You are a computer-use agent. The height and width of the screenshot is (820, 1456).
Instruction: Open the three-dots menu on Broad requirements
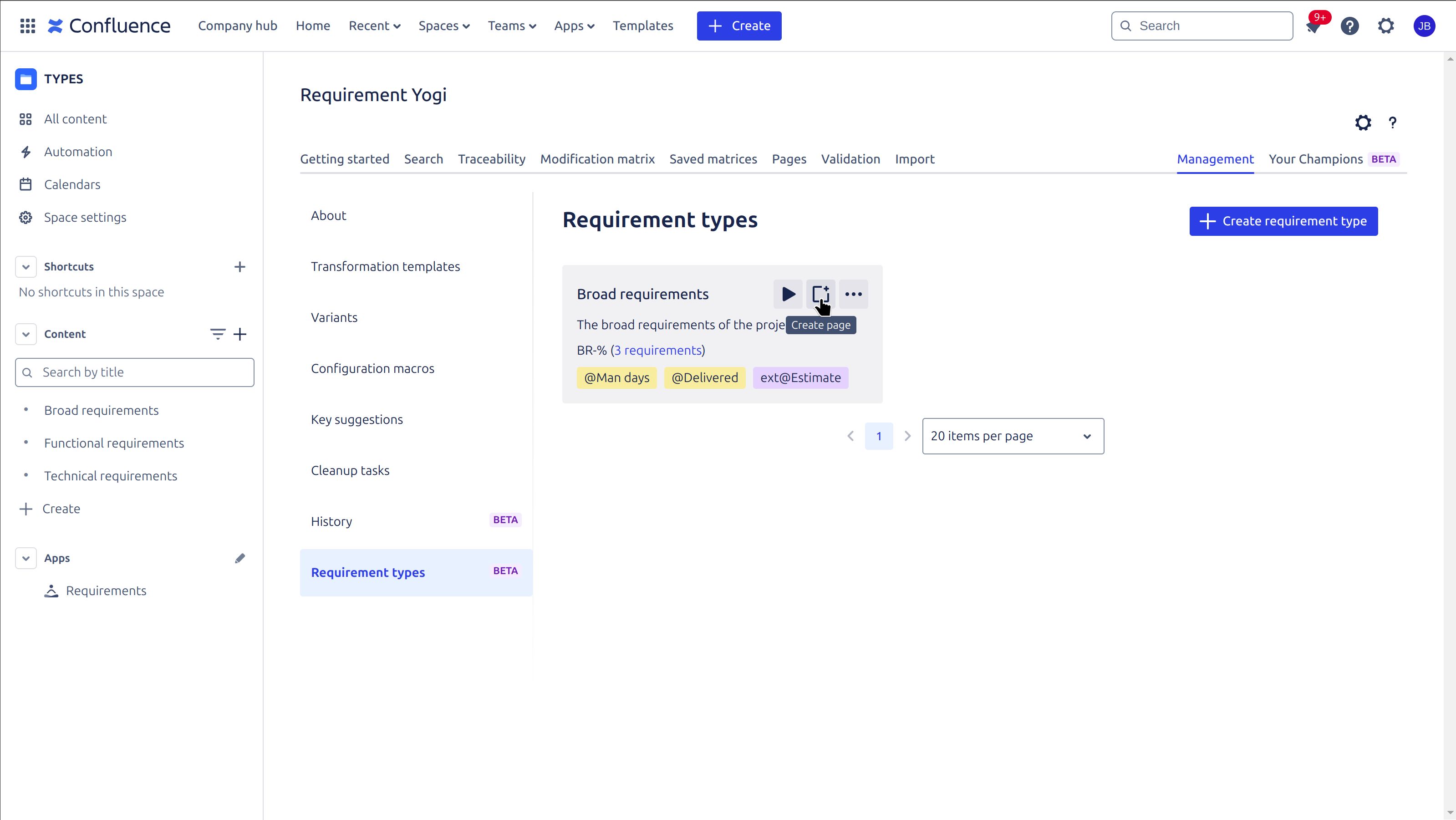point(853,294)
